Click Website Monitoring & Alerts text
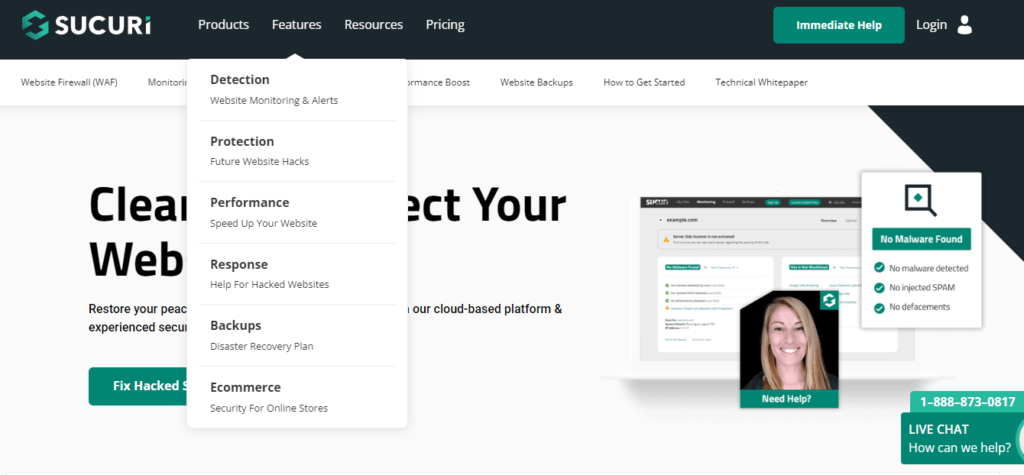The width and height of the screenshot is (1024, 475). click(x=274, y=101)
